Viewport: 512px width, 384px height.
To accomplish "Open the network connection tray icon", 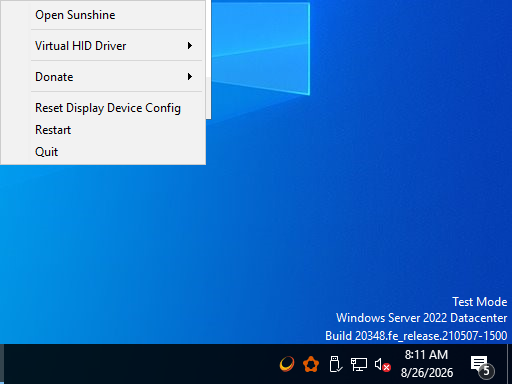I will [x=359, y=364].
